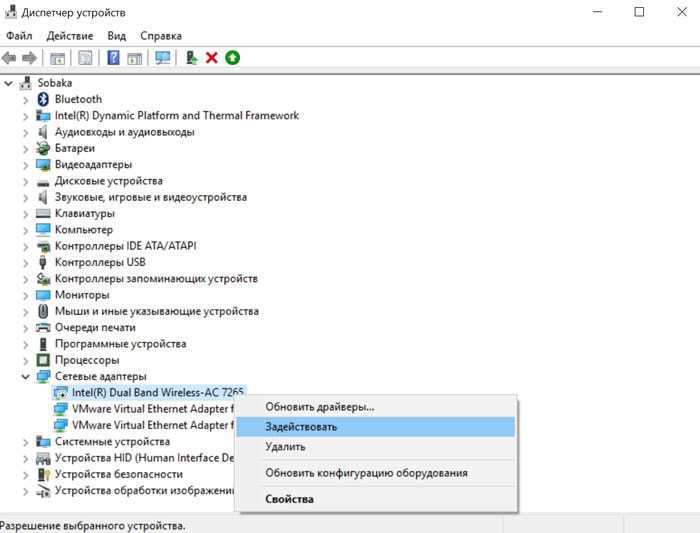Image resolution: width=700 pixels, height=533 pixels.
Task: Minimize the Диспетчер устройств window
Action: (597, 12)
